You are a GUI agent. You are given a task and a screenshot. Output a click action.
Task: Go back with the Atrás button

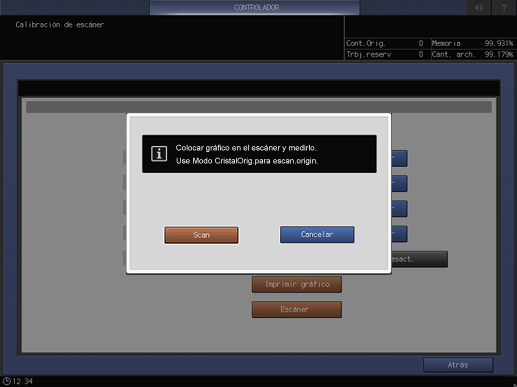pos(458,365)
